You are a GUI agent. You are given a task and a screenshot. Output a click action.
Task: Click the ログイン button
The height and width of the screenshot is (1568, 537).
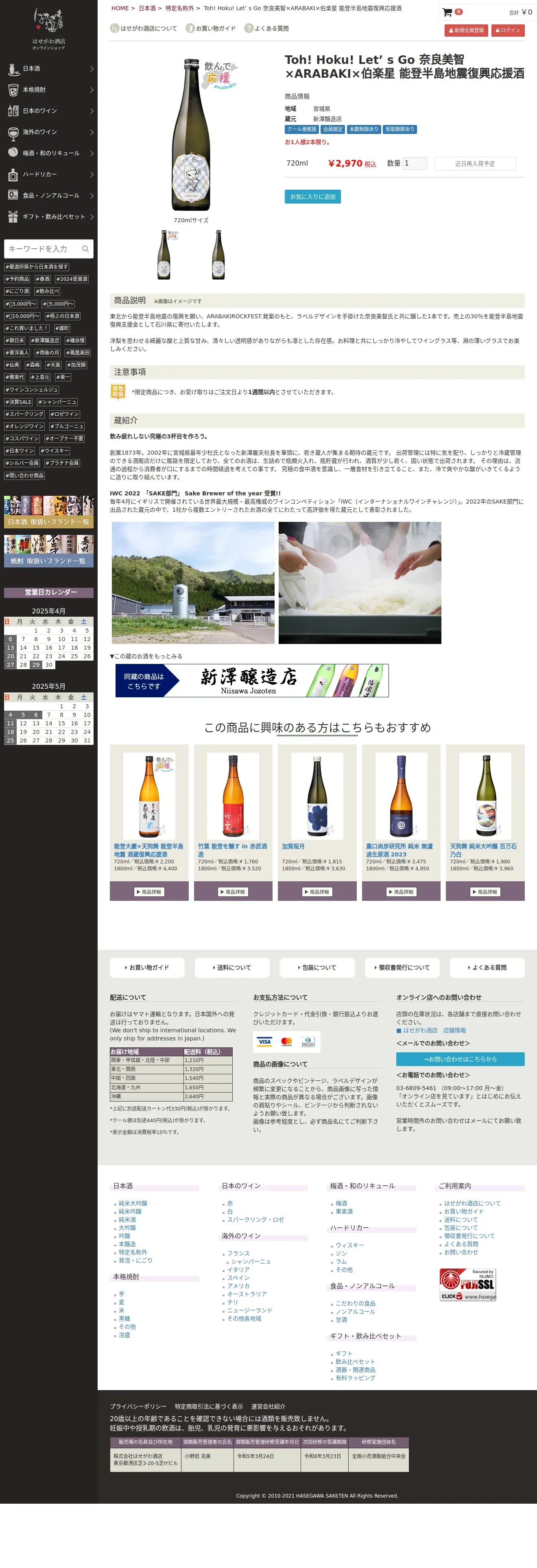point(508,31)
